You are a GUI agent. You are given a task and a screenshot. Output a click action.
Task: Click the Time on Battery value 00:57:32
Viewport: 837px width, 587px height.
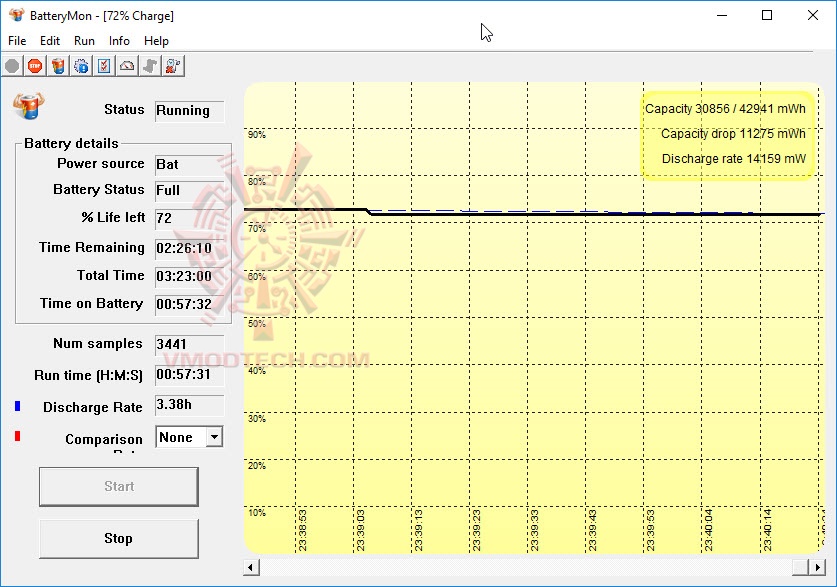(x=189, y=305)
